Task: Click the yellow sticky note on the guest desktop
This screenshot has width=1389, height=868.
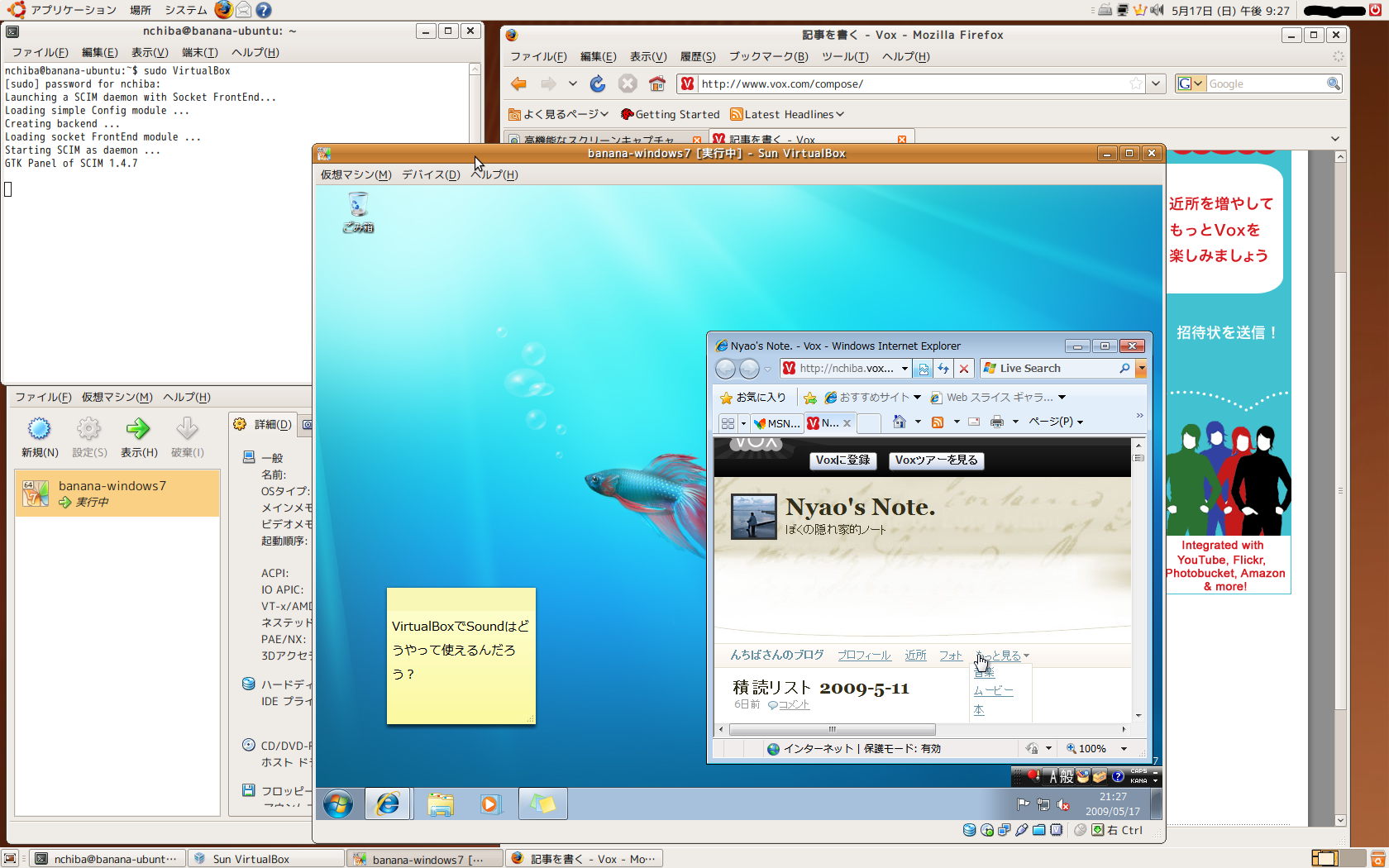Action: (461, 656)
